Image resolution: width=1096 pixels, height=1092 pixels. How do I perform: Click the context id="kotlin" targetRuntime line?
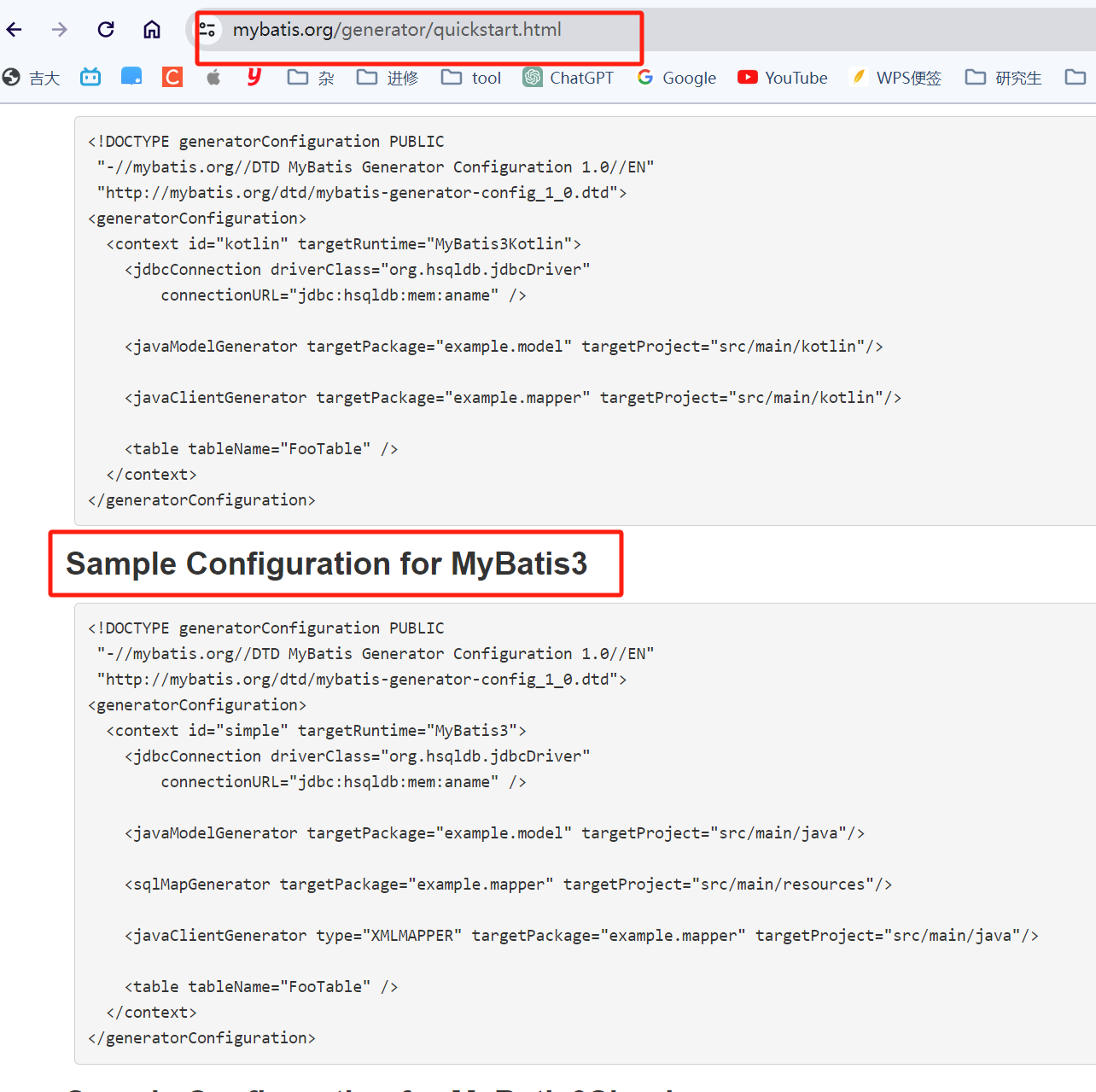tap(344, 244)
